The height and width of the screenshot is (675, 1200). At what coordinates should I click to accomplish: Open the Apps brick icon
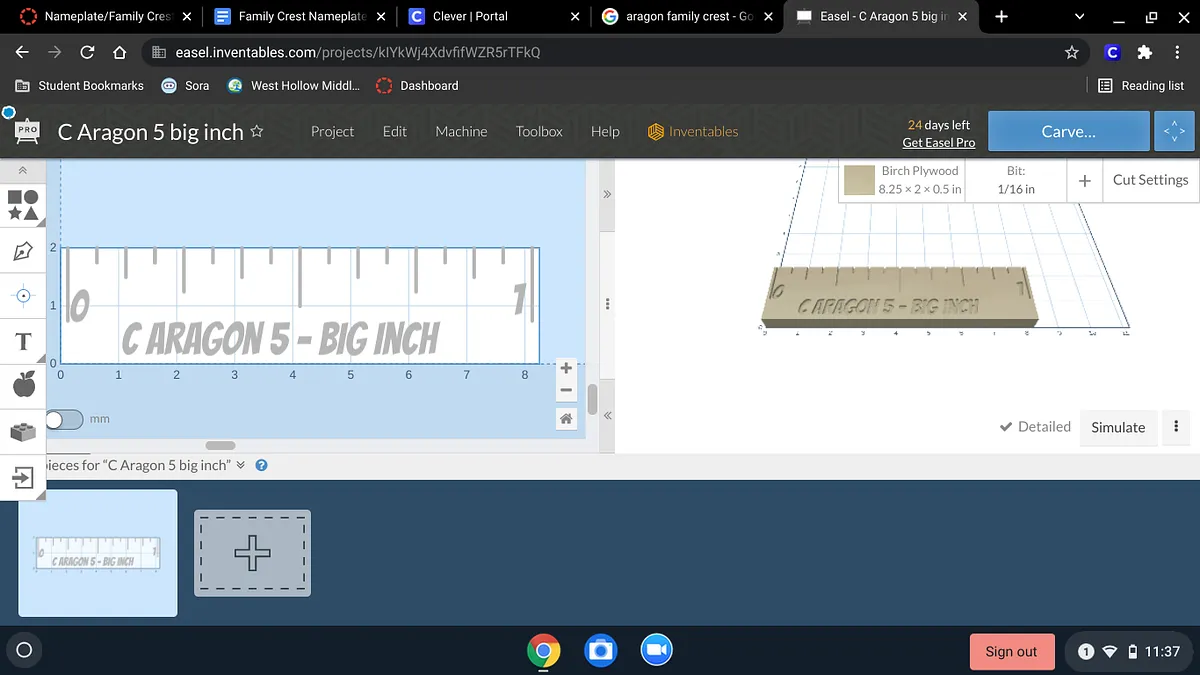[23, 432]
